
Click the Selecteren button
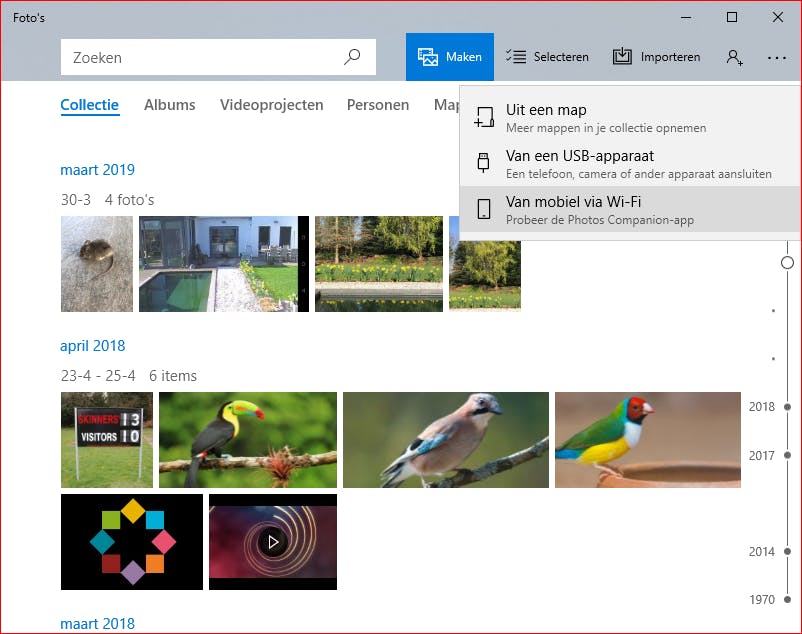[x=547, y=57]
